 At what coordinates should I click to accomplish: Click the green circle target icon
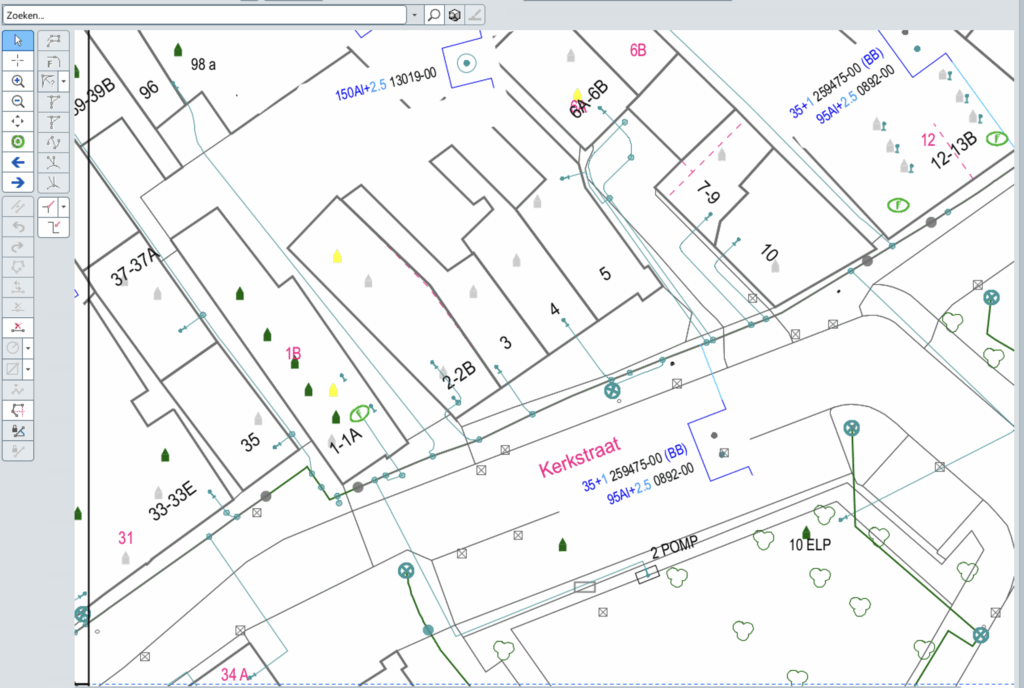tap(18, 142)
